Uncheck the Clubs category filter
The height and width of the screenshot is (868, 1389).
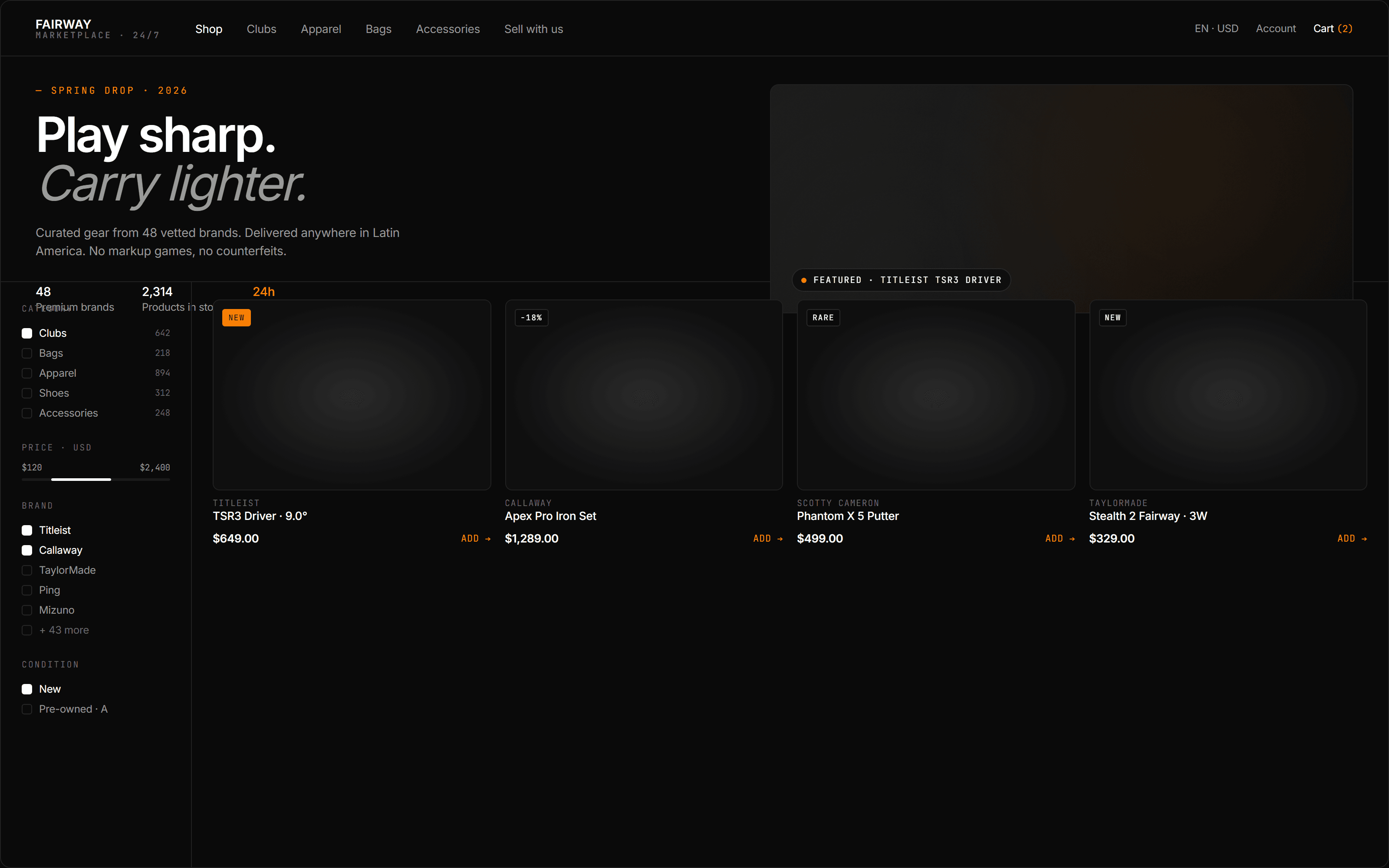point(27,334)
